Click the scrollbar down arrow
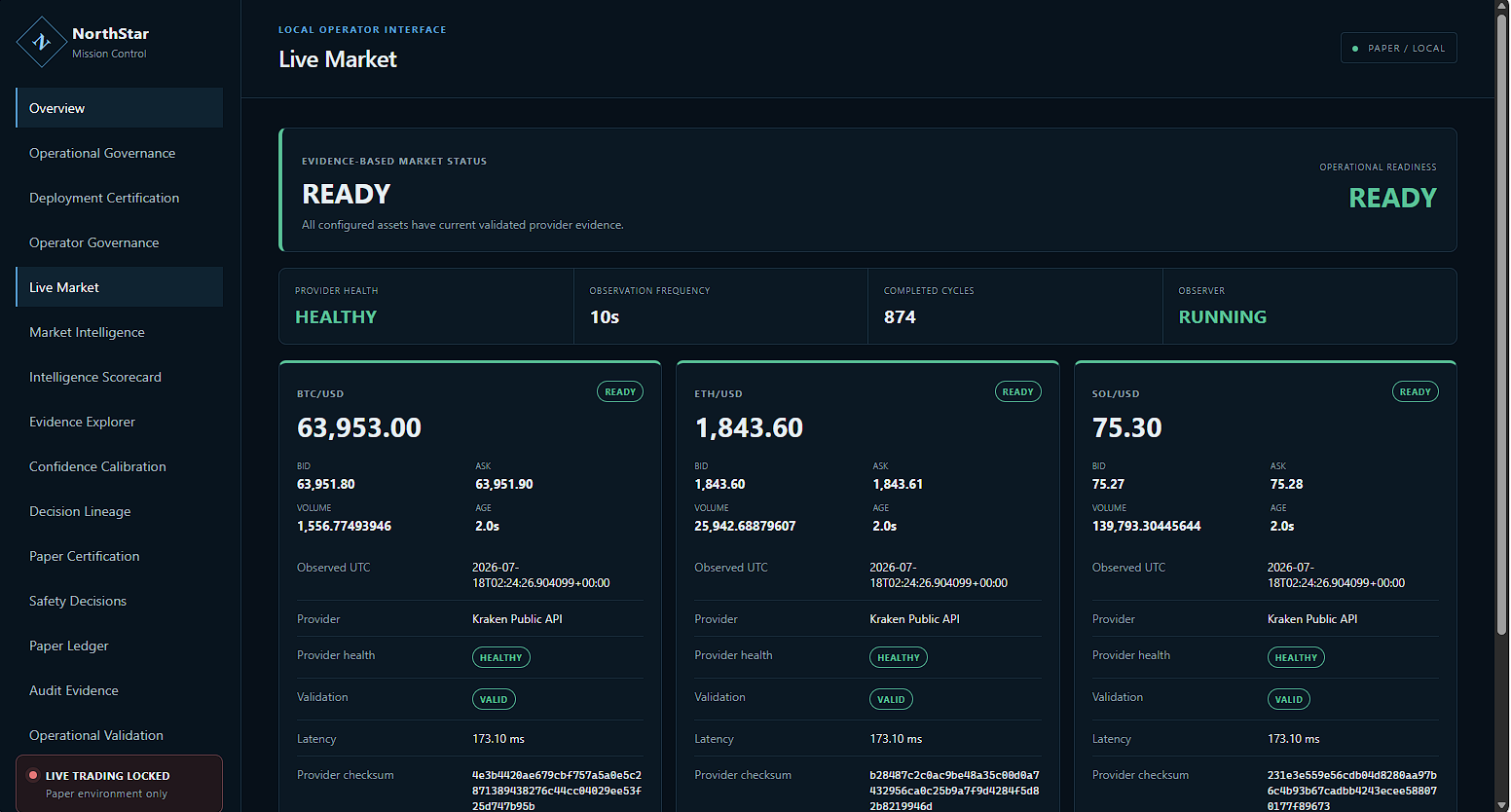The height and width of the screenshot is (812, 1511). pos(1501,804)
